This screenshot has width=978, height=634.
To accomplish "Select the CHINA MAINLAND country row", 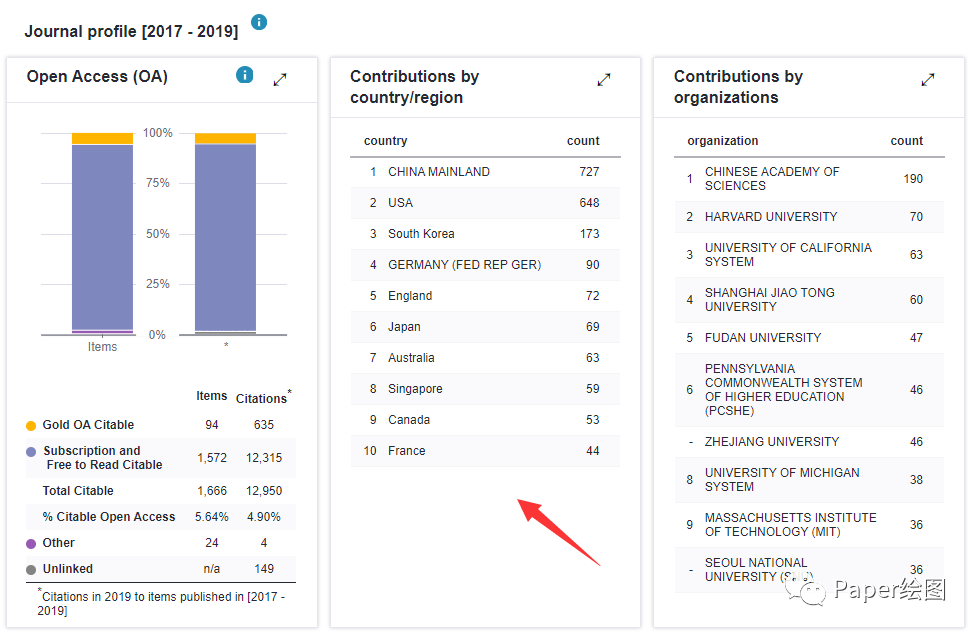I will pyautogui.click(x=485, y=172).
